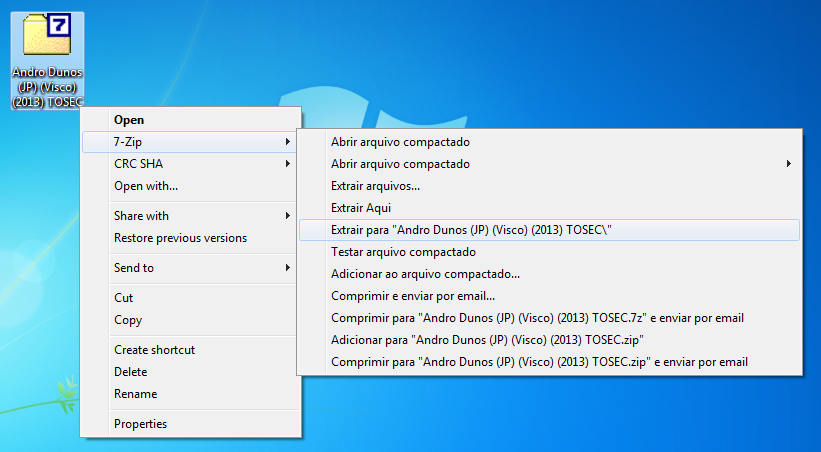821x452 pixels.
Task: Delete the archive from the context menu
Action: tap(131, 372)
